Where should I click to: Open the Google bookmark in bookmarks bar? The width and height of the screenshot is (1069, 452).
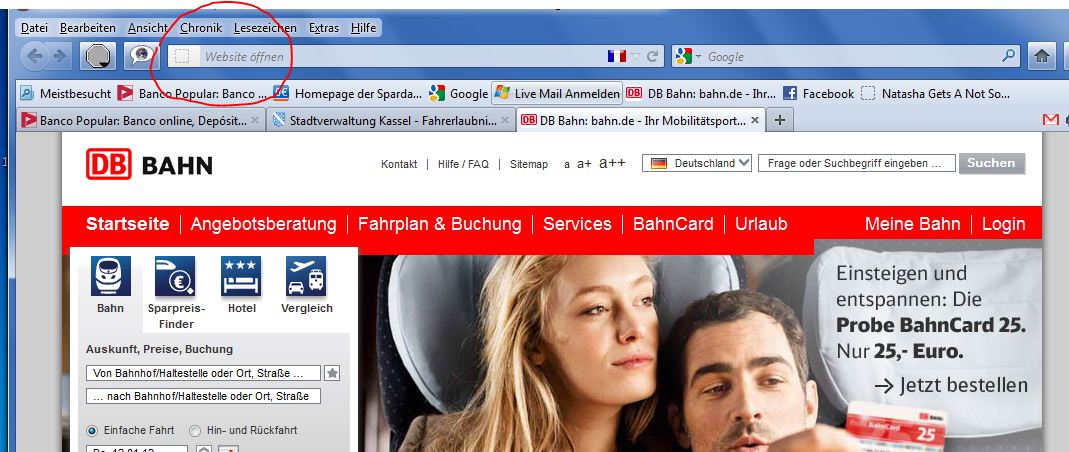click(x=458, y=93)
